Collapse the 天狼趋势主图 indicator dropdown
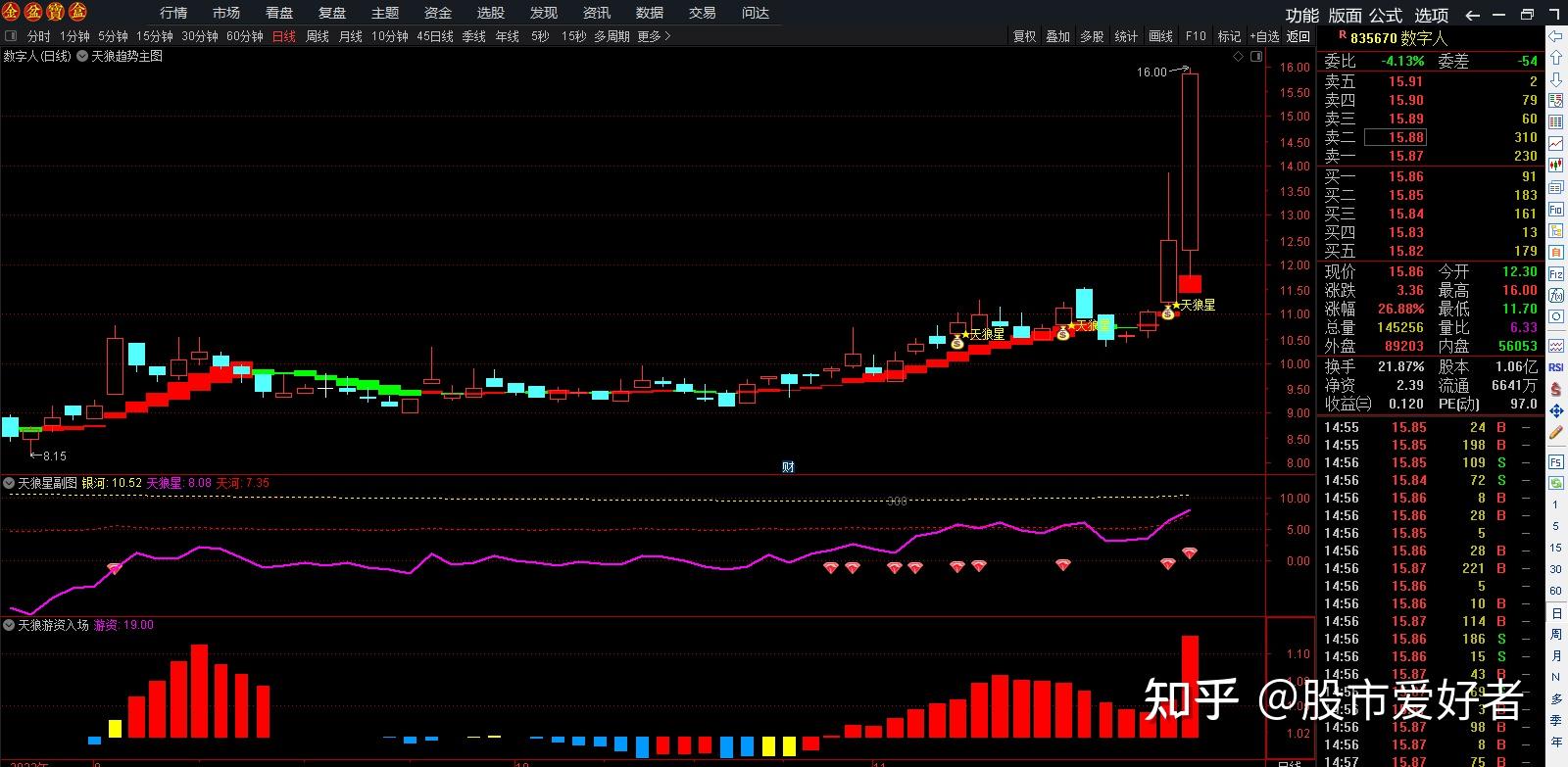The height and width of the screenshot is (767, 1568). point(82,57)
